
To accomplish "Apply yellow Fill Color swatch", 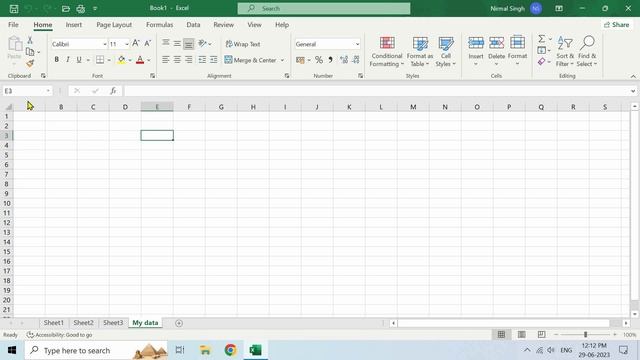I will click(122, 60).
